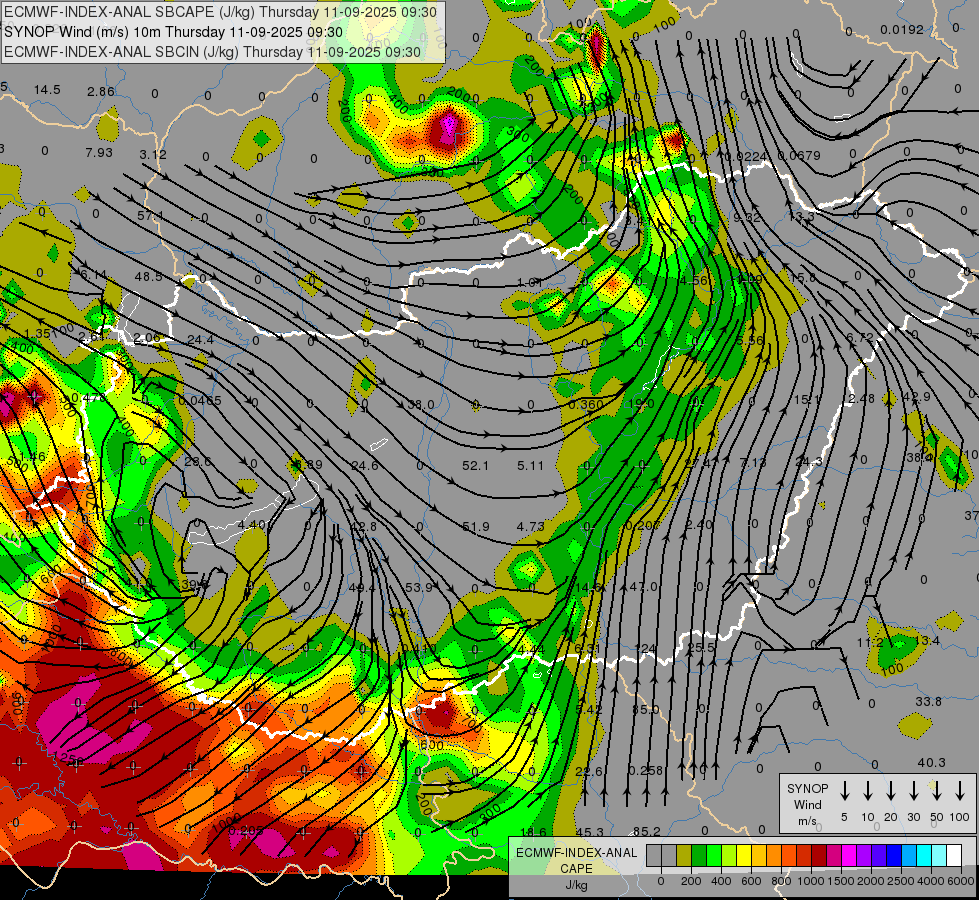Select the dark green CAPE legend swatch

(699, 855)
